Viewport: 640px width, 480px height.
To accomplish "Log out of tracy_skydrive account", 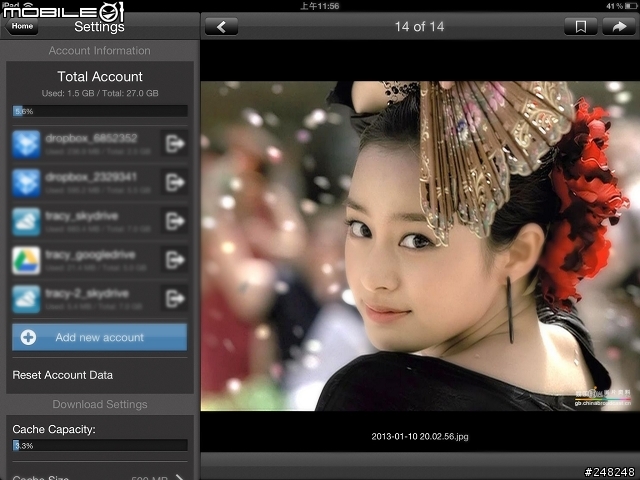I will click(x=175, y=221).
